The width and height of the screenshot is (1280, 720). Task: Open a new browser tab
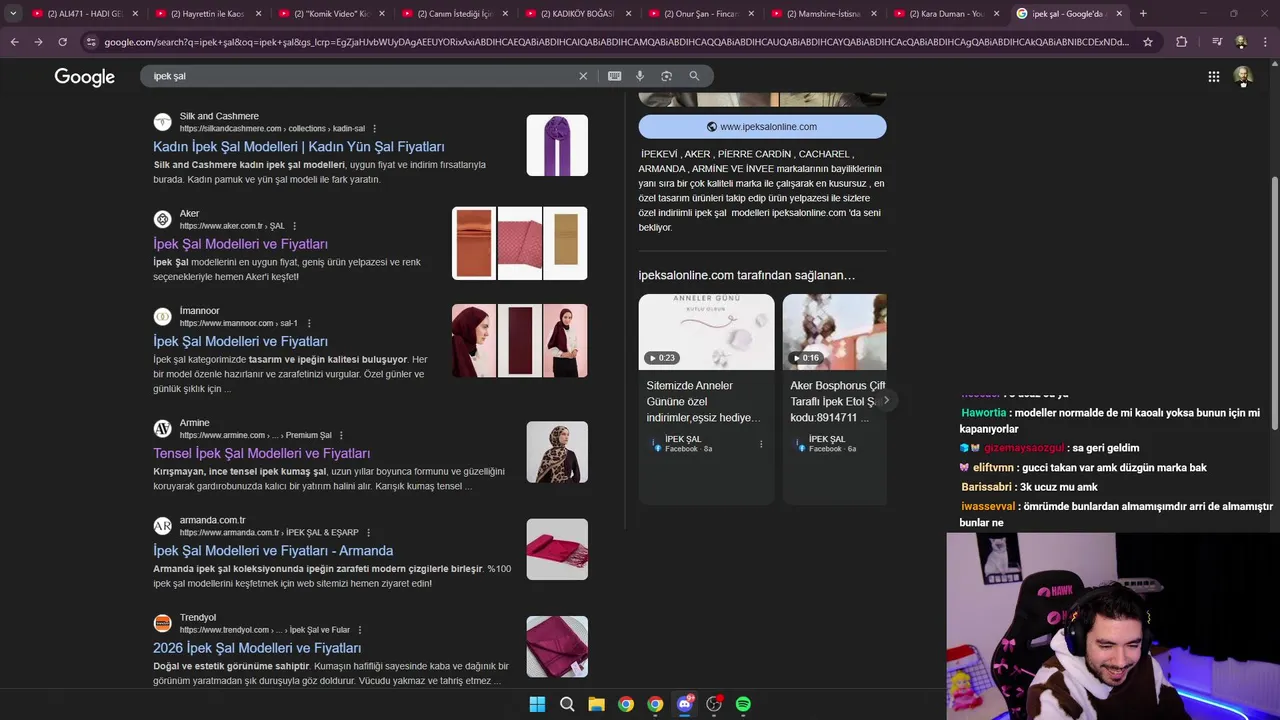coord(1143,14)
